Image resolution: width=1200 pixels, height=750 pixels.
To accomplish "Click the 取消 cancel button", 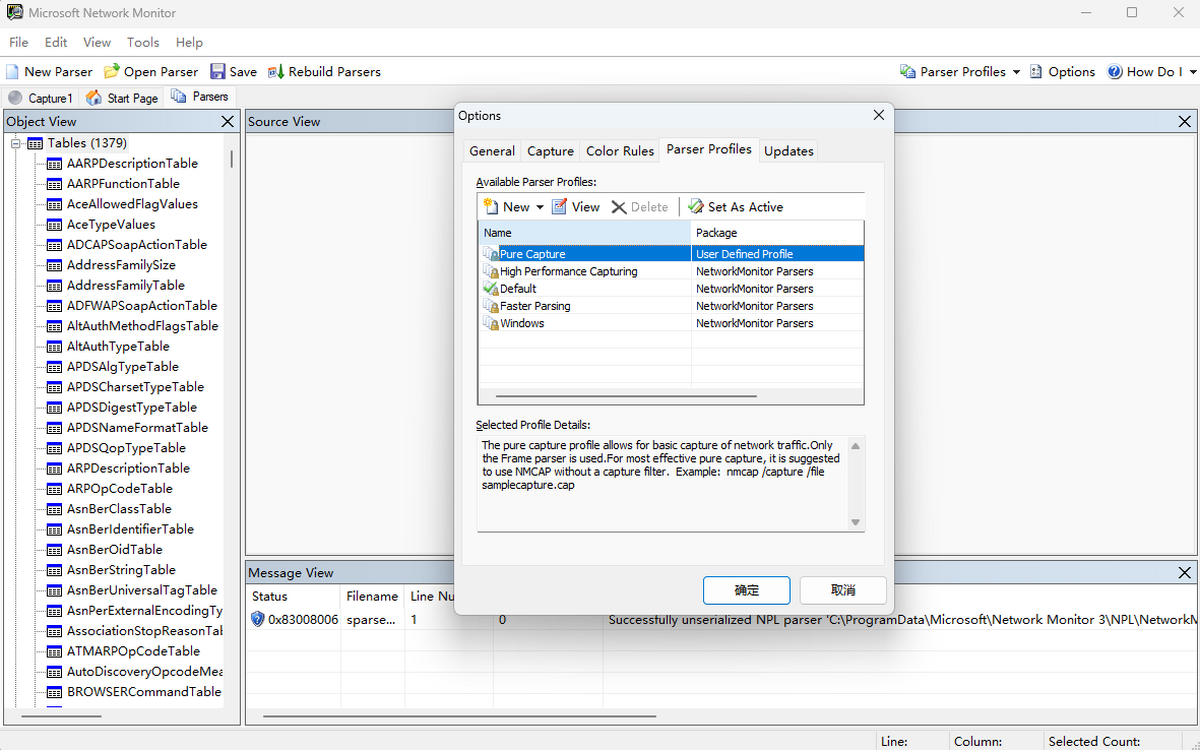I will [842, 590].
